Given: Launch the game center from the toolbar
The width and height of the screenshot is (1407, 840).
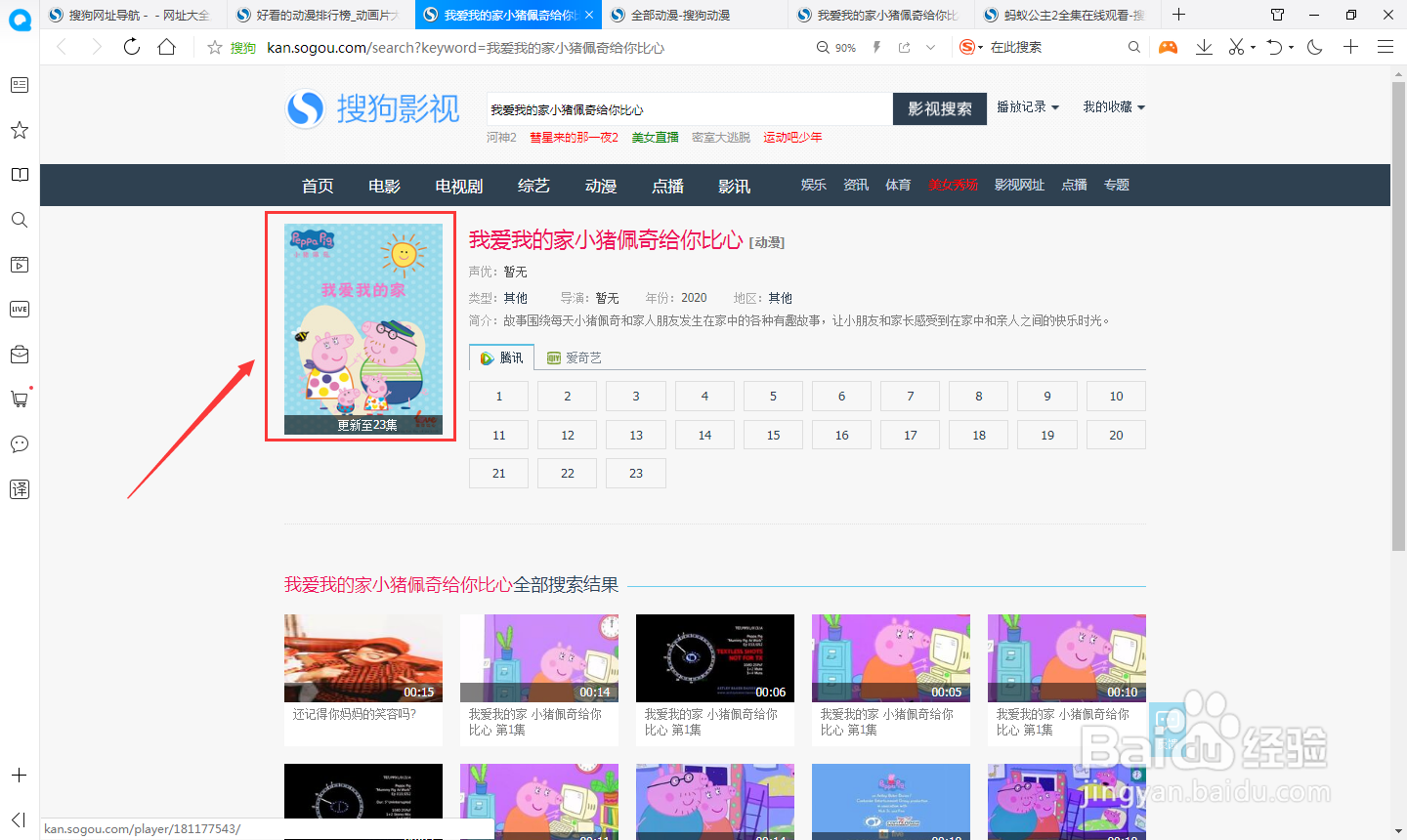Looking at the screenshot, I should [x=1169, y=46].
